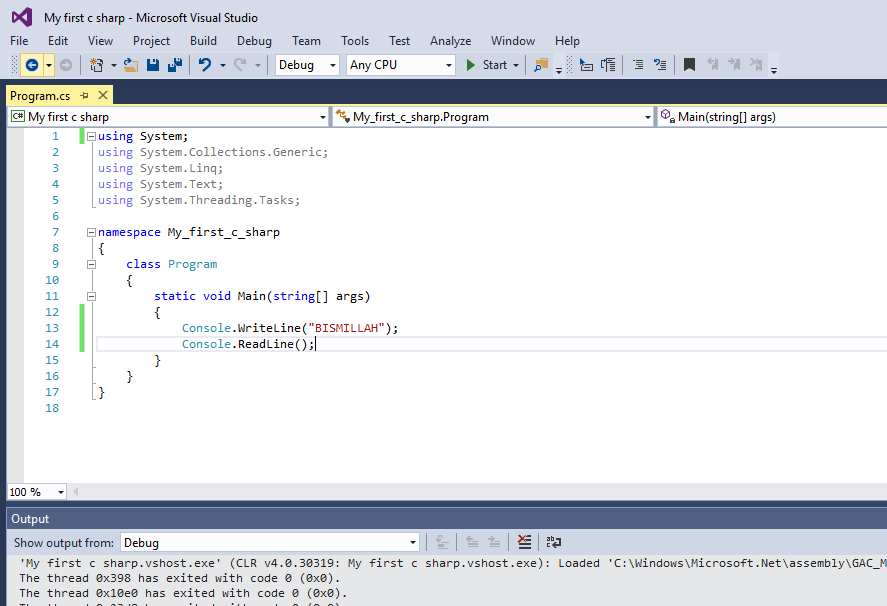Click the New Project toolbar icon

click(x=97, y=64)
